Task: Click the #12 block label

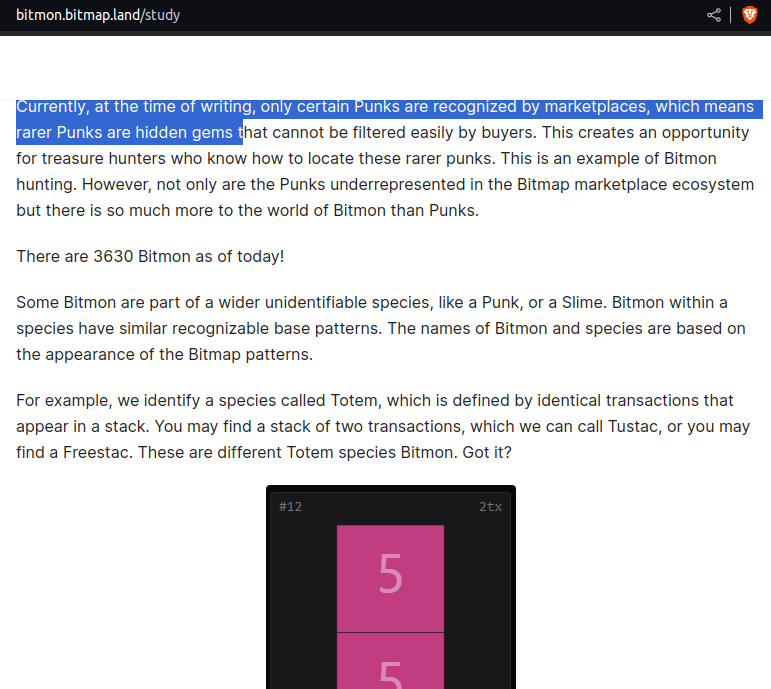Action: pos(291,507)
